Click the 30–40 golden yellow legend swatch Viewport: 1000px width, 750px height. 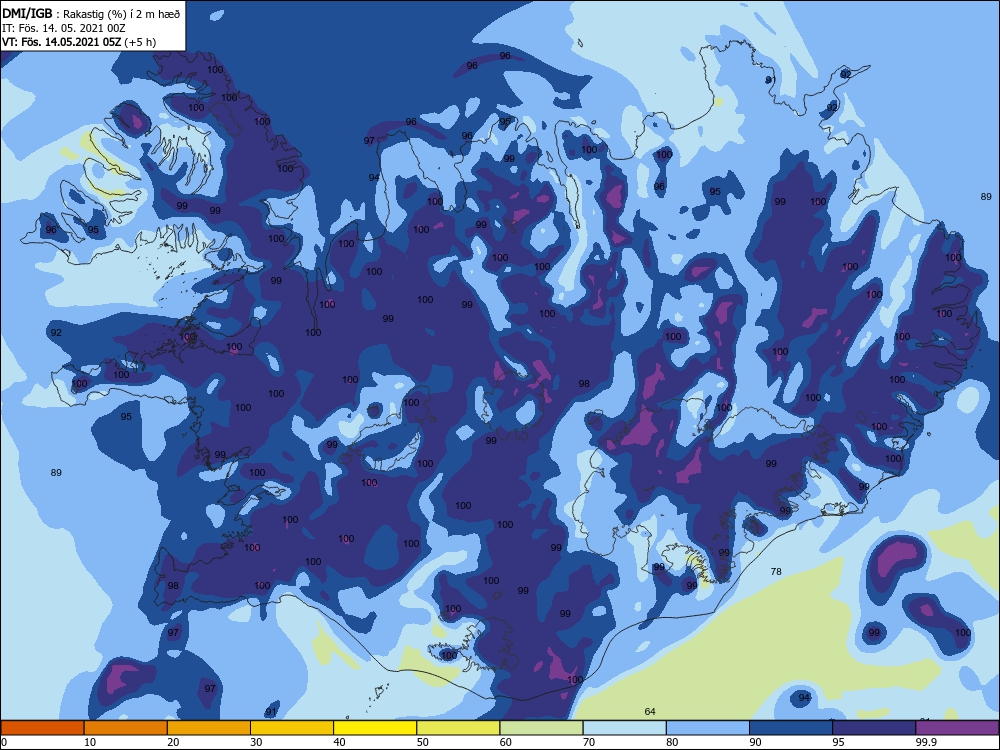[x=292, y=728]
